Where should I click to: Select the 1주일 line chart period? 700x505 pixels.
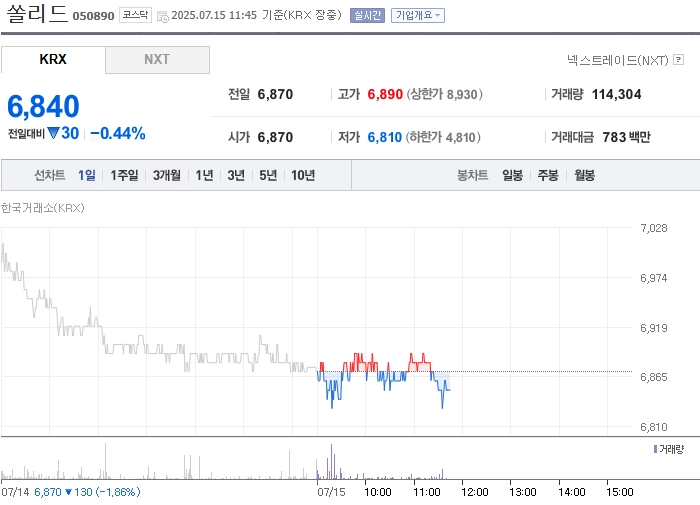click(124, 175)
